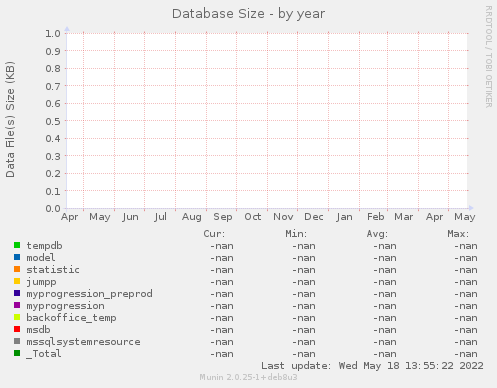Click the Jan x-axis month label

[x=344, y=217]
